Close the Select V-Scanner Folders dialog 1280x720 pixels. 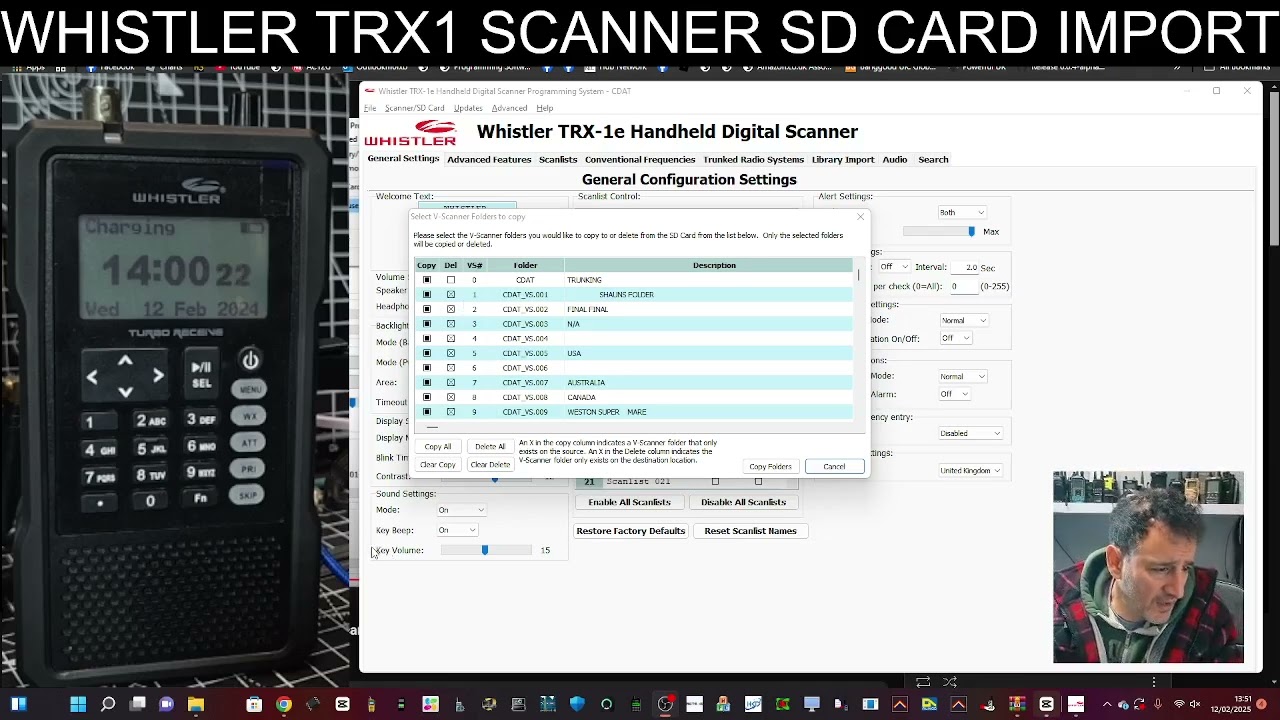pyautogui.click(x=860, y=216)
